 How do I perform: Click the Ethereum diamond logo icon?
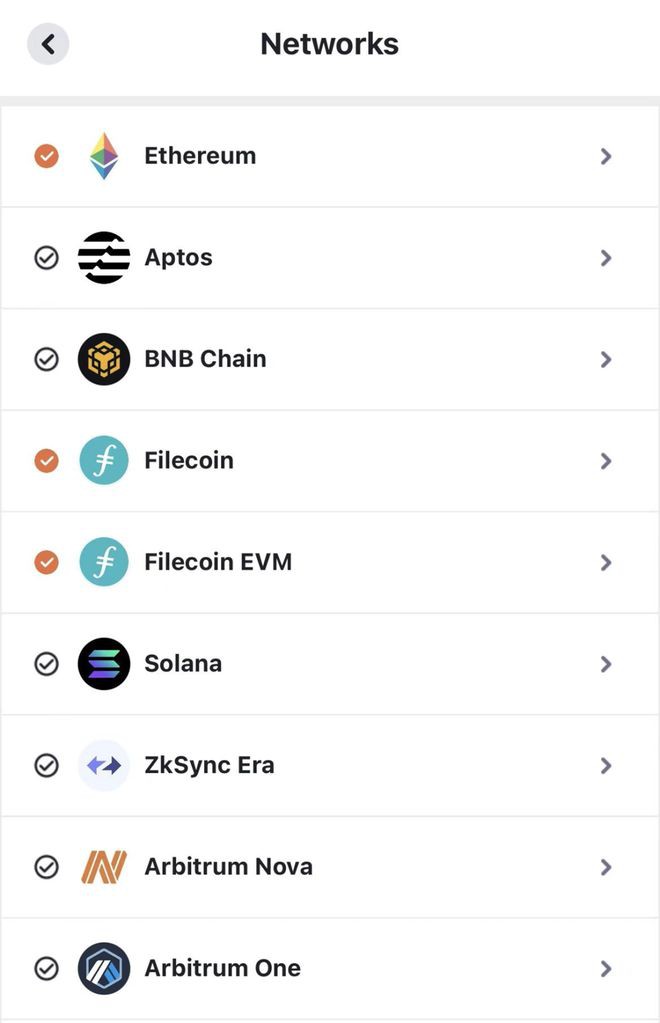(x=104, y=156)
